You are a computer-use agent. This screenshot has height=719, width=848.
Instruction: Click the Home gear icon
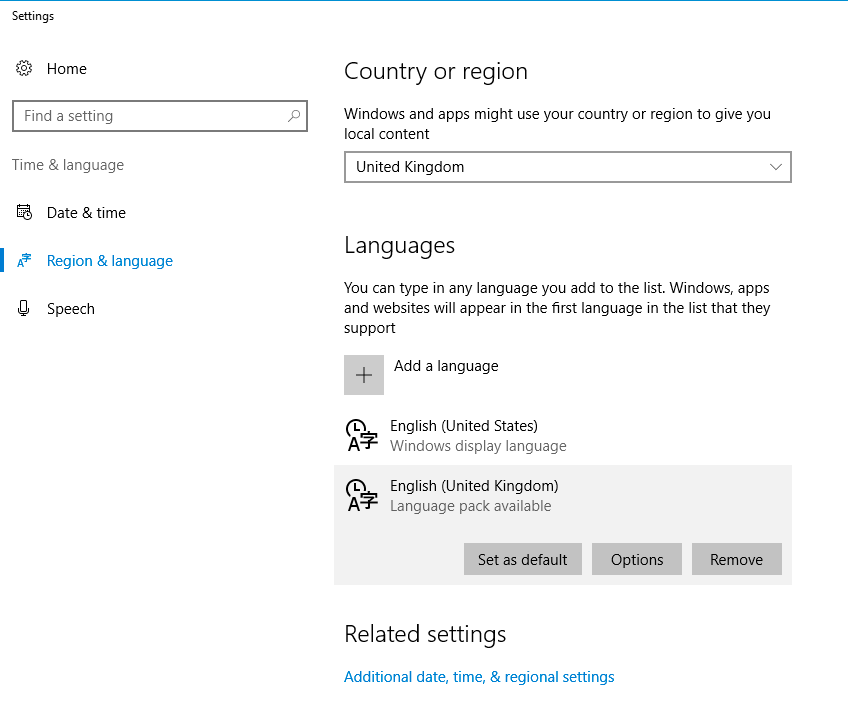coord(24,68)
